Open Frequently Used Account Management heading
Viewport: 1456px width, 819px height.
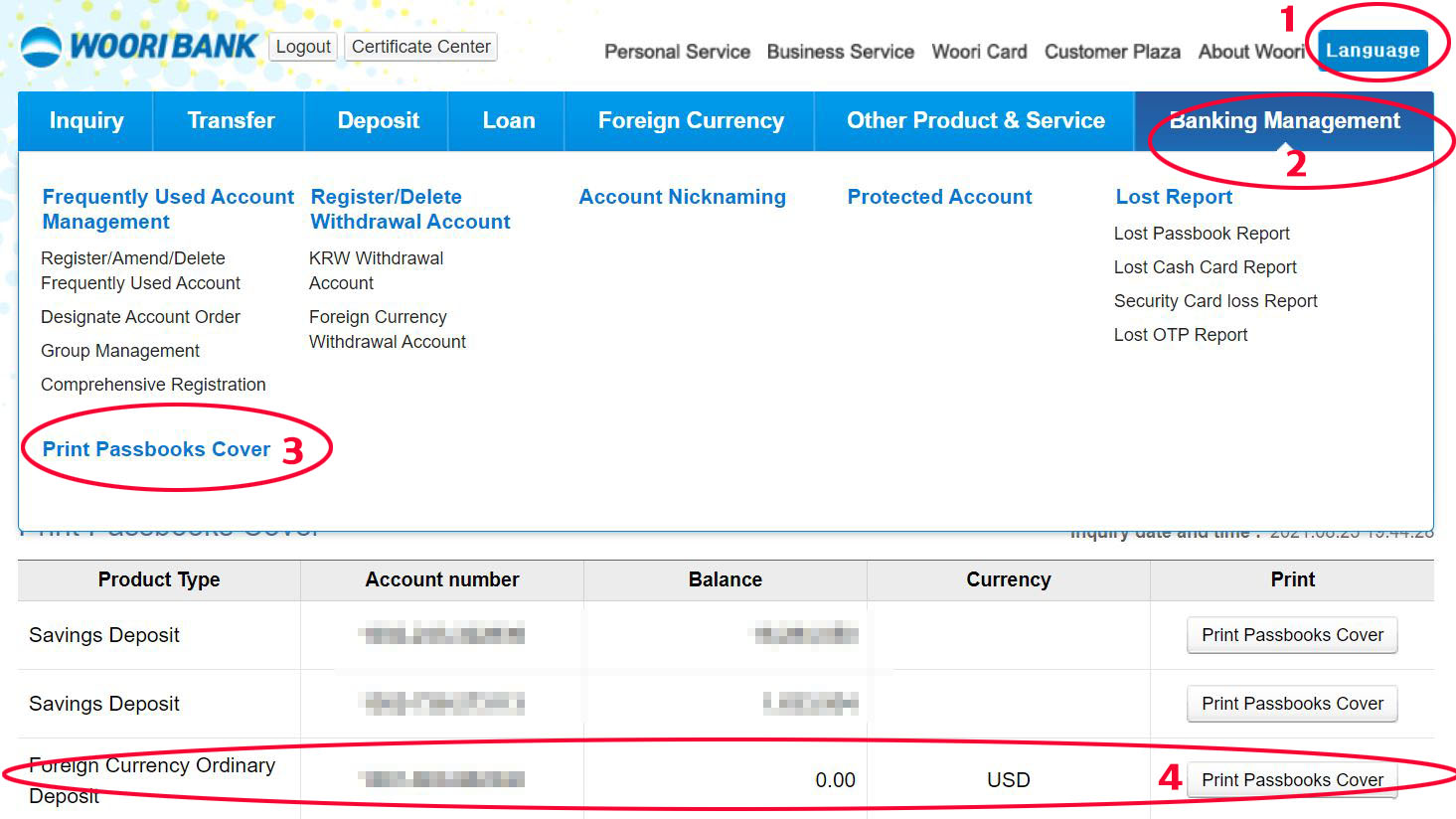click(168, 209)
